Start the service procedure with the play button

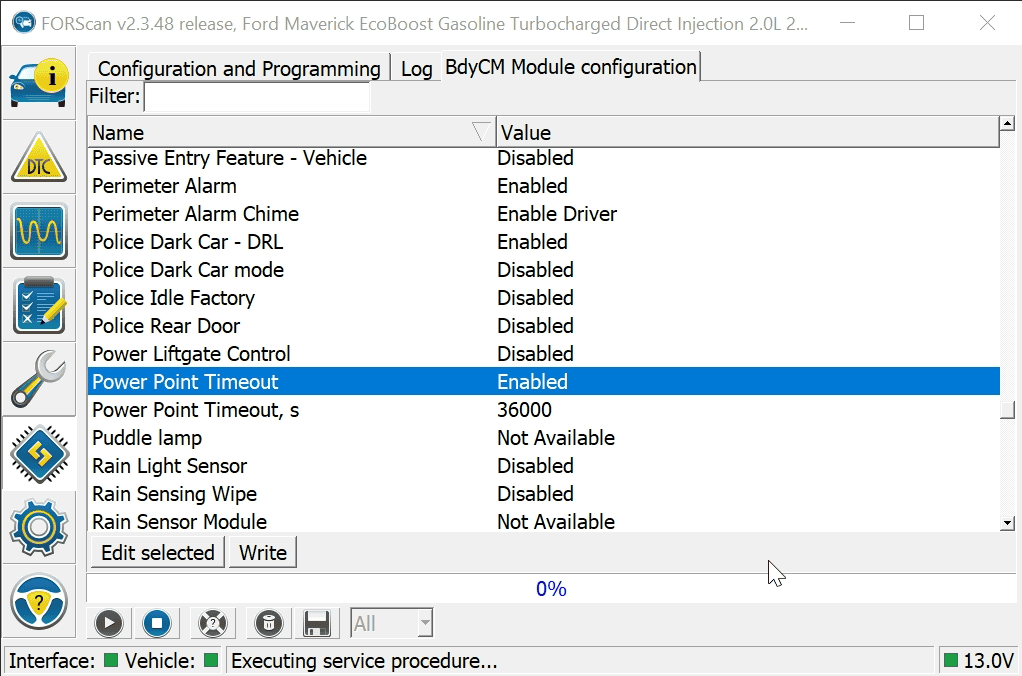(x=108, y=623)
